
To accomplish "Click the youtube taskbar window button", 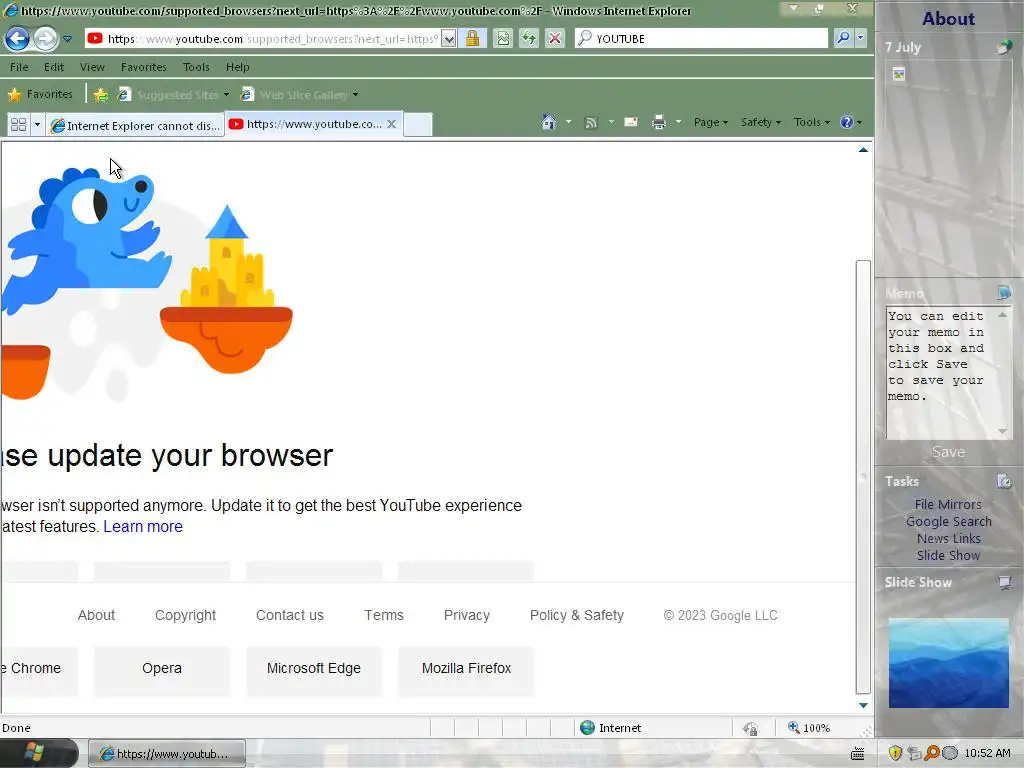I will pos(167,754).
